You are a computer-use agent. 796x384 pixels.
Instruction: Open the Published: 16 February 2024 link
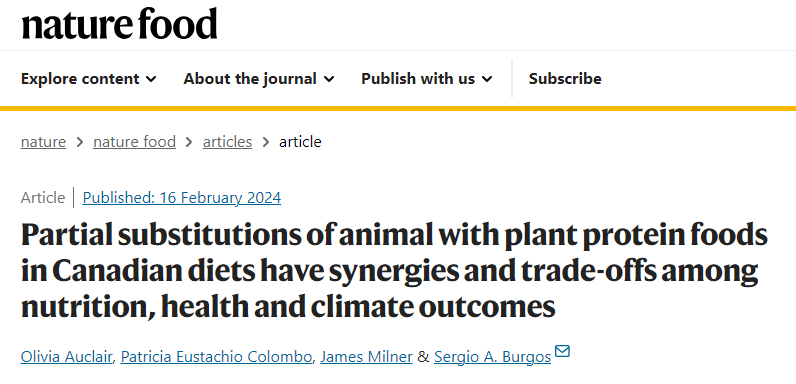tap(182, 198)
